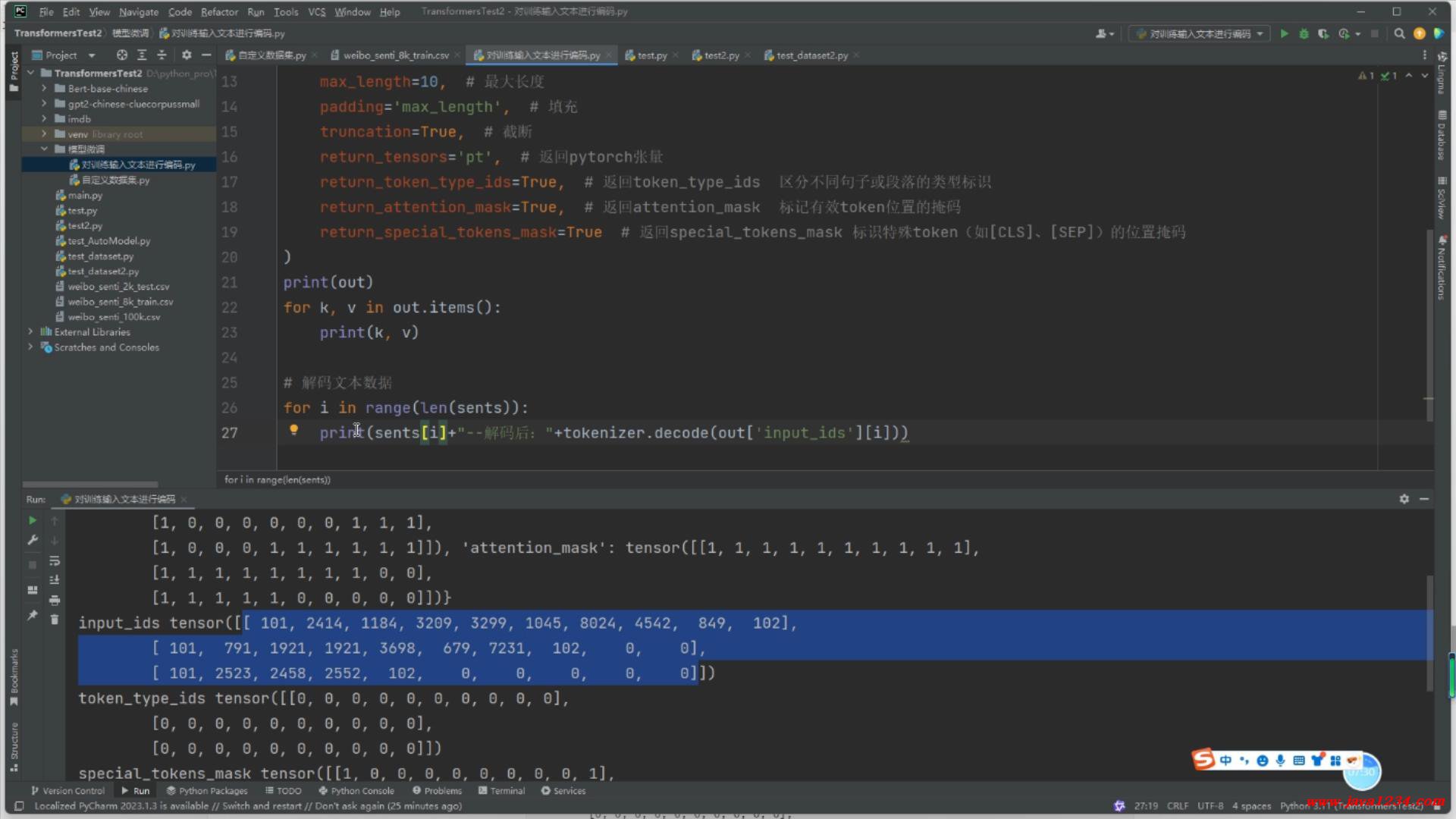This screenshot has width=1456, height=819.
Task: Click the print output icon in Run panel
Action: (x=55, y=600)
